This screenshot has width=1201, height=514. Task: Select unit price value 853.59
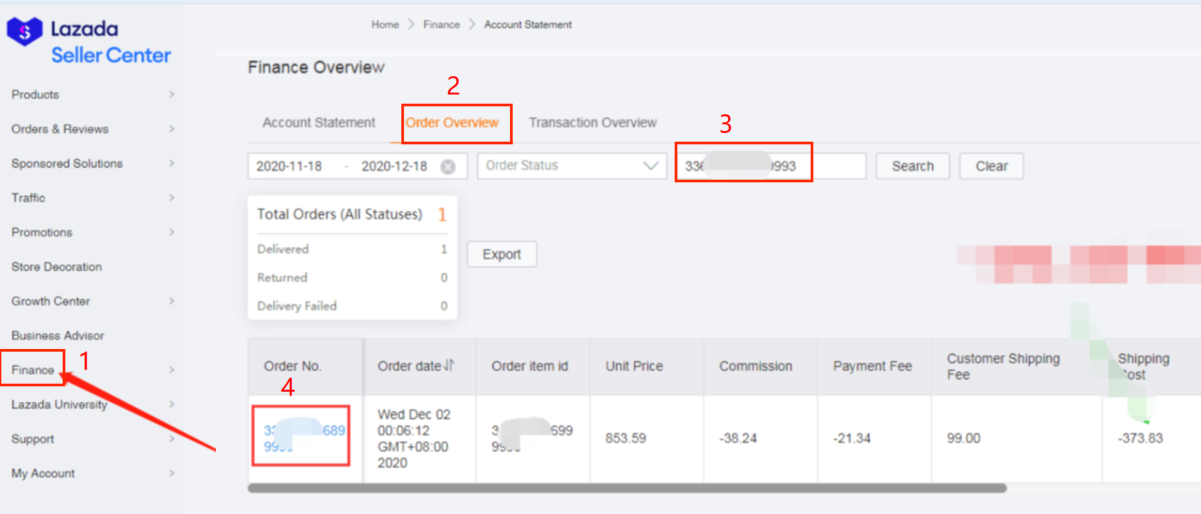coord(626,438)
